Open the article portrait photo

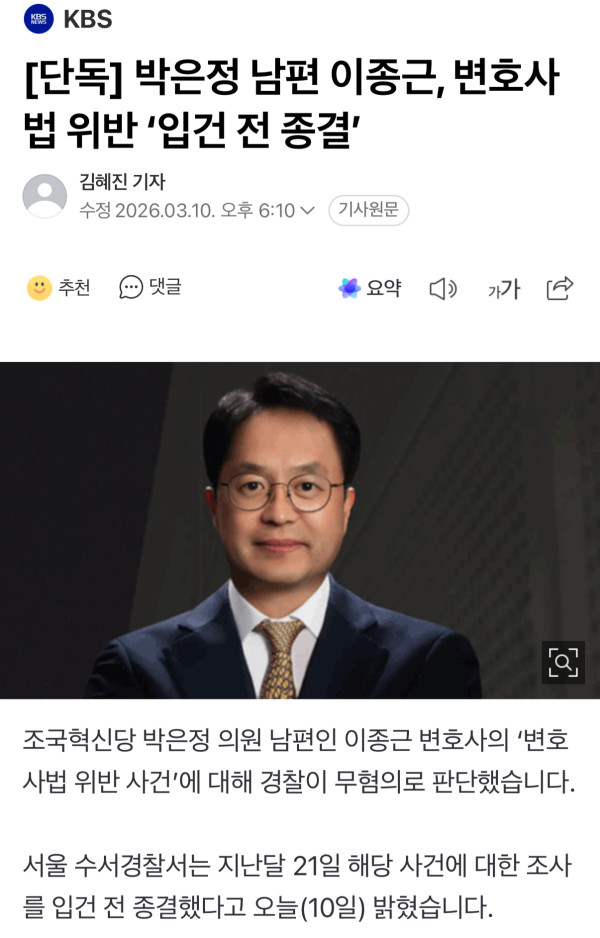coord(300,530)
